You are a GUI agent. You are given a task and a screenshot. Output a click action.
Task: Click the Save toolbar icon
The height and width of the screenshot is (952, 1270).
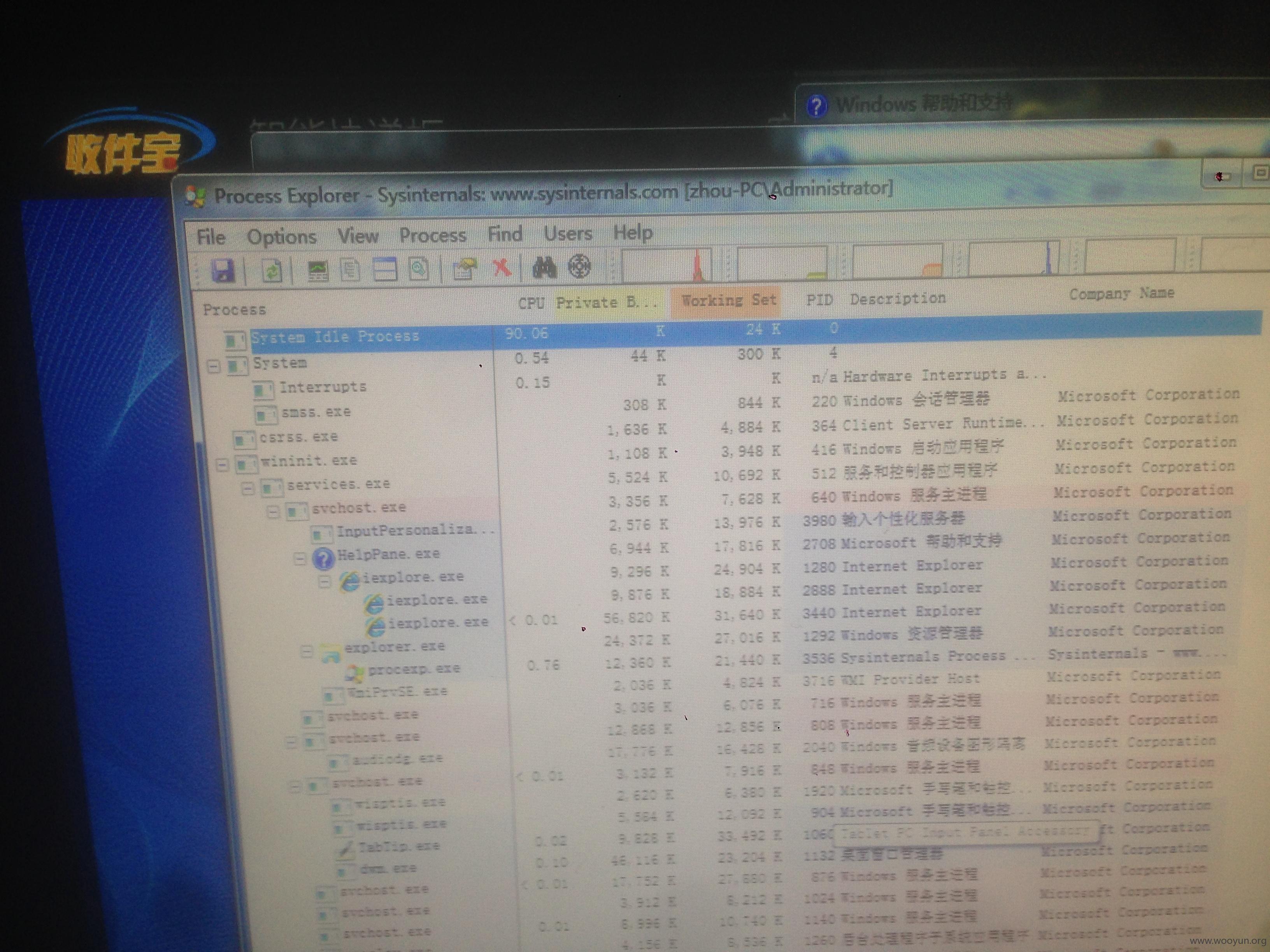point(223,270)
